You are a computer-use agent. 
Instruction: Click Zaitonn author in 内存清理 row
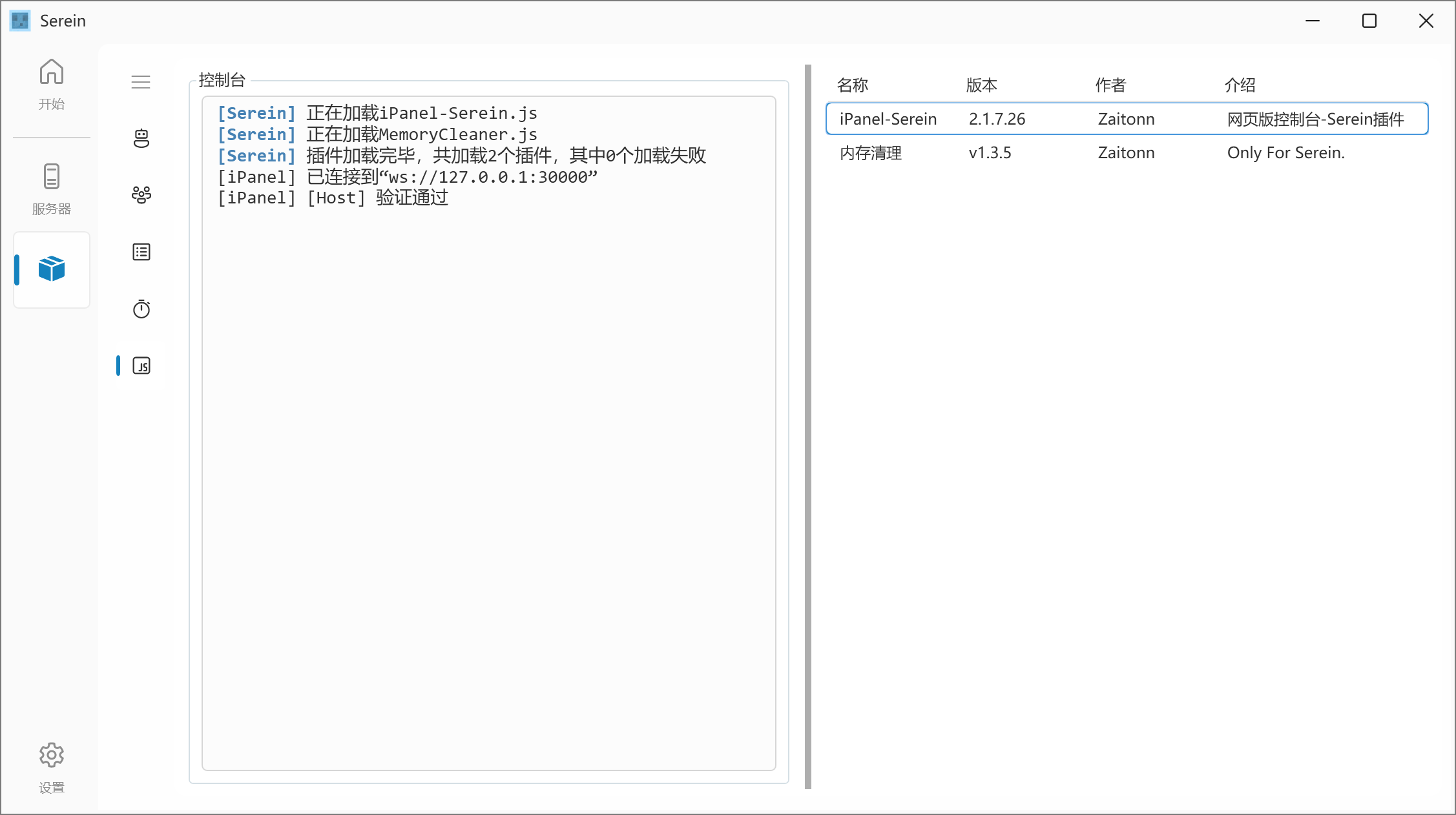coord(1126,152)
